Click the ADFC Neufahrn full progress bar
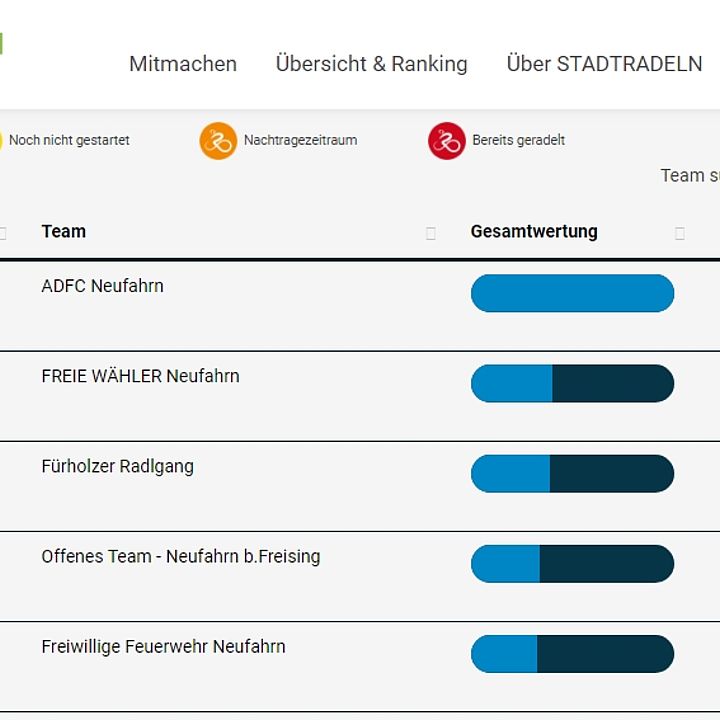 pyautogui.click(x=573, y=293)
